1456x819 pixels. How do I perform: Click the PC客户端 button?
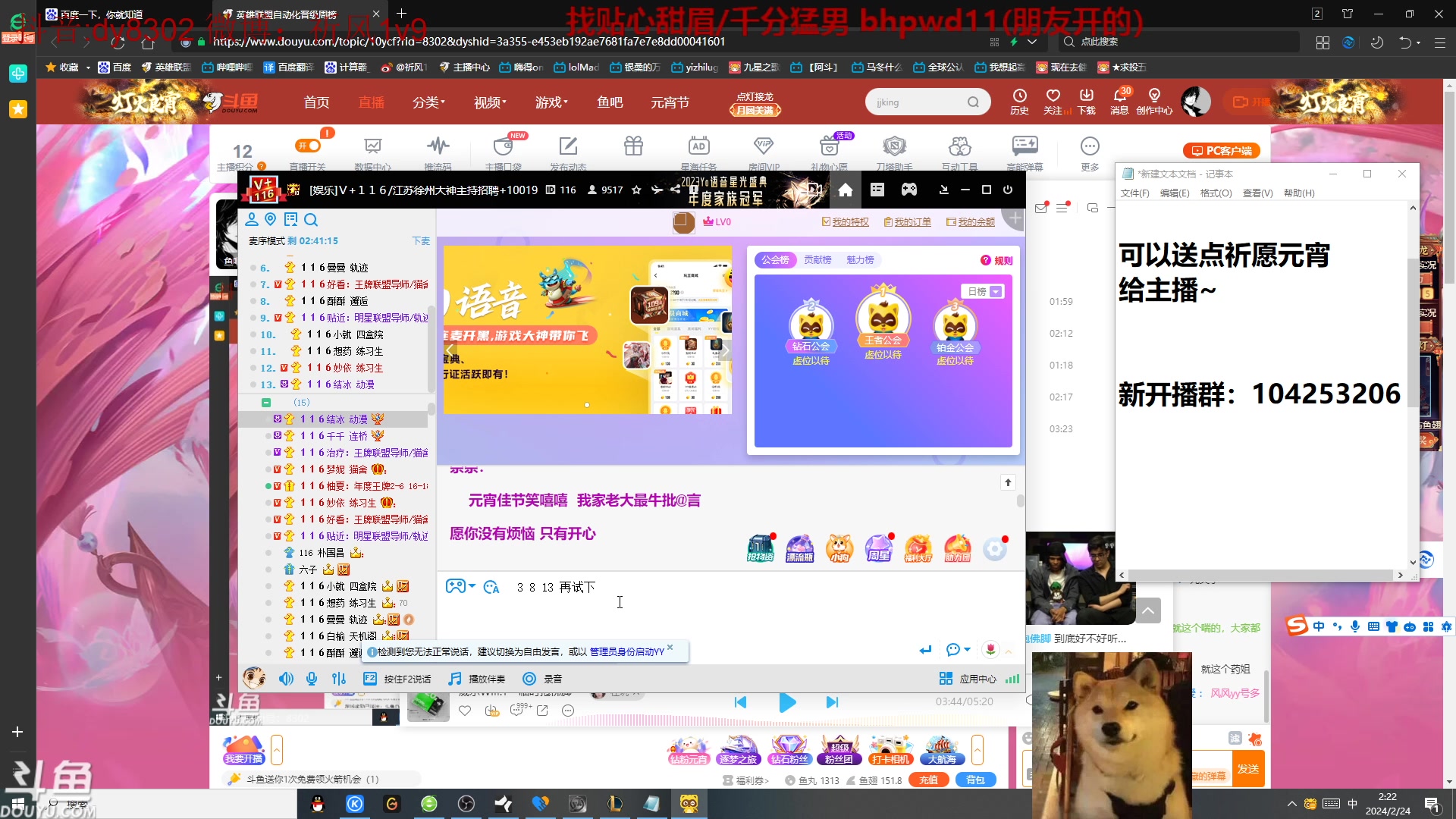pos(1222,151)
